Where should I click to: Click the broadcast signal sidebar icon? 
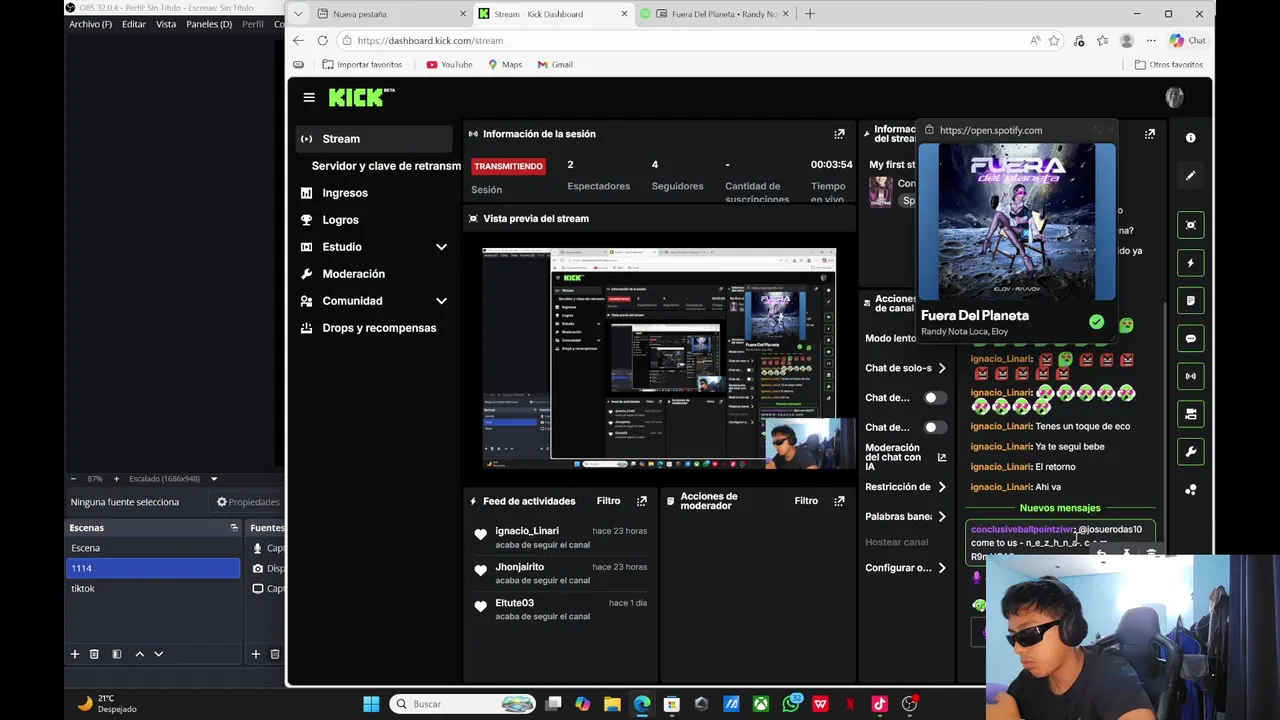1190,377
